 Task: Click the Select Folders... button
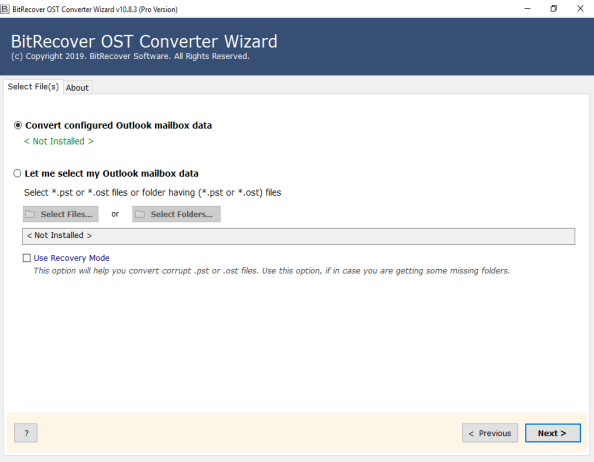(x=176, y=214)
